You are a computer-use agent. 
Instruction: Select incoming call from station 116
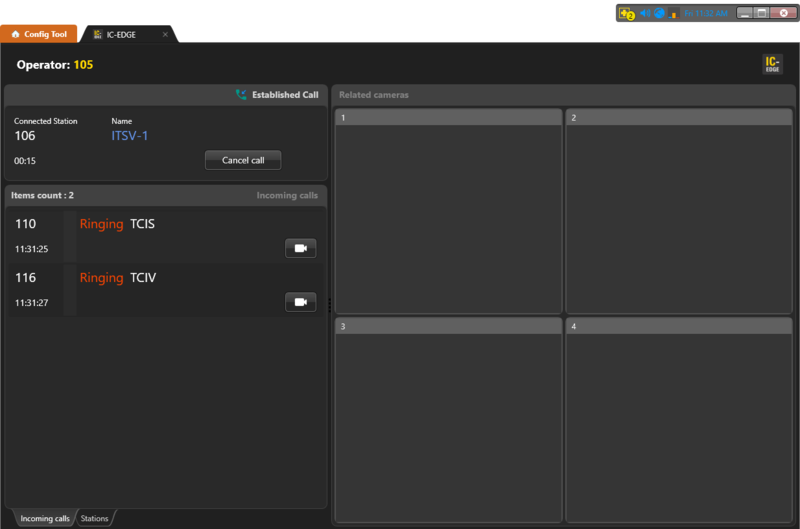(165, 290)
